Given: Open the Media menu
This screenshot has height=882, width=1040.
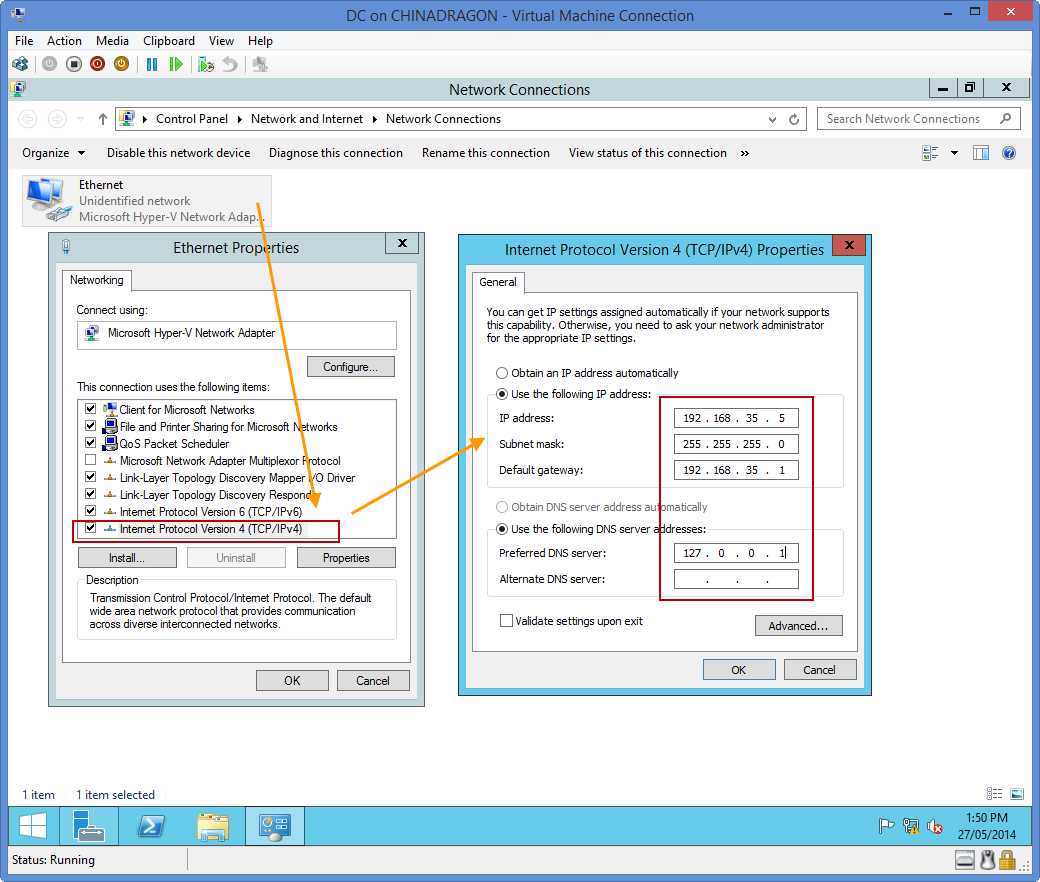Looking at the screenshot, I should click(x=112, y=41).
